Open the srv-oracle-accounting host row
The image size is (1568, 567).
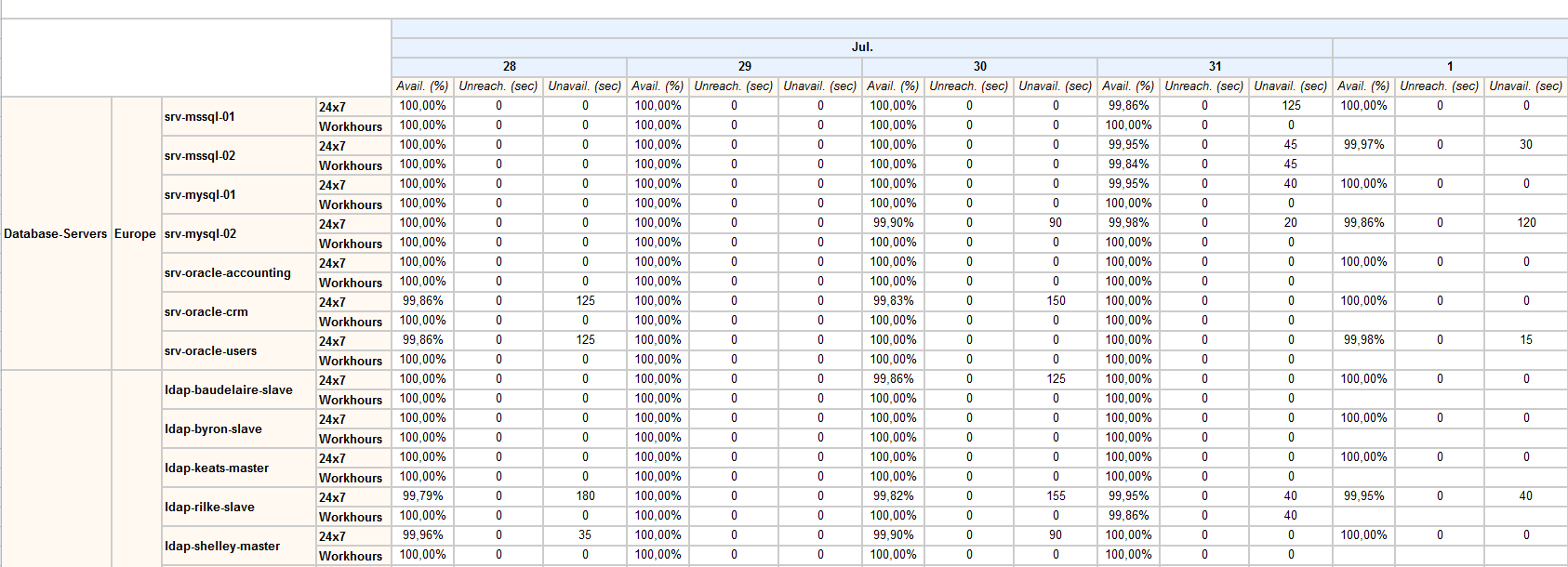pyautogui.click(x=228, y=273)
